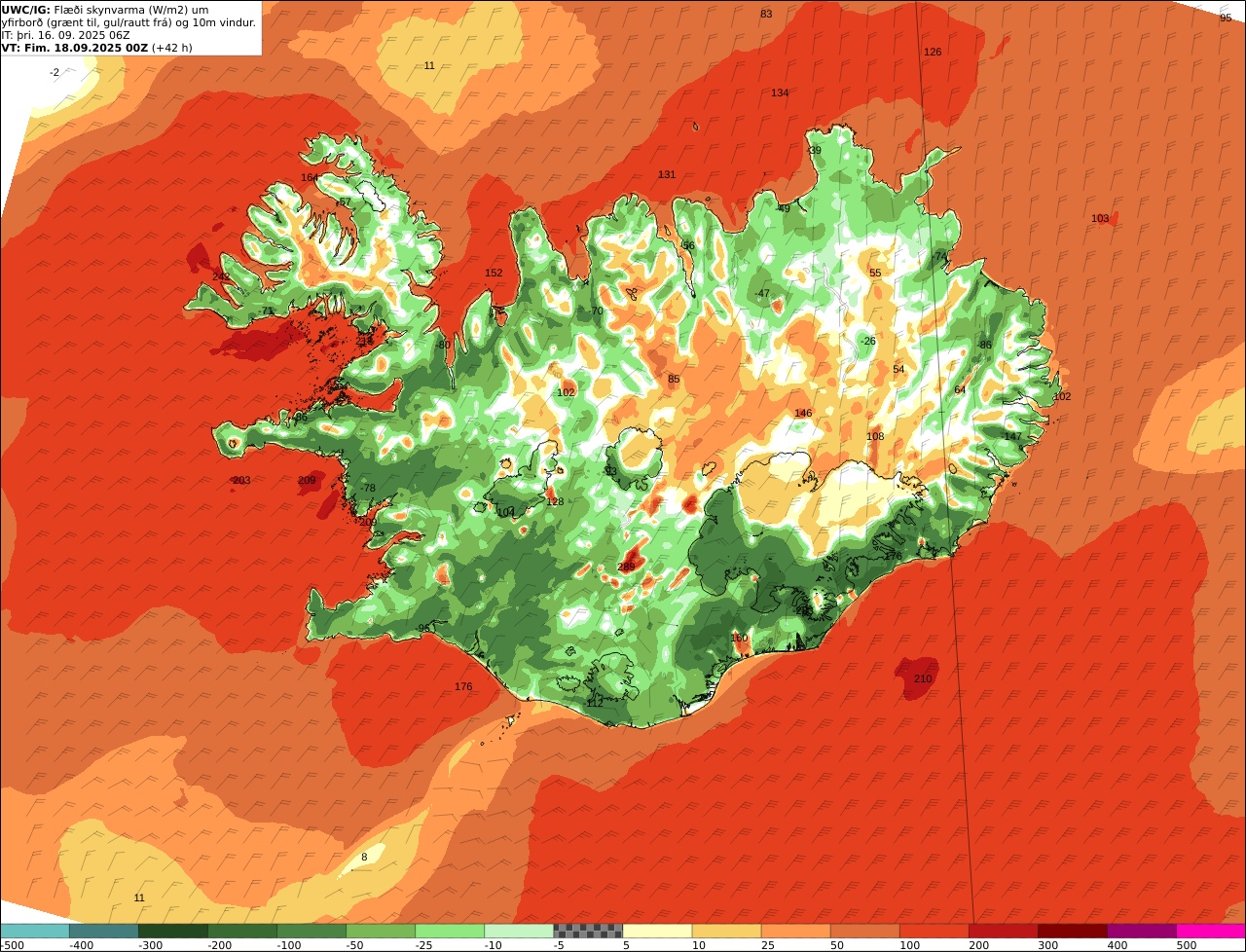Click the map value 112
Image resolution: width=1246 pixels, height=952 pixels.
tap(595, 702)
